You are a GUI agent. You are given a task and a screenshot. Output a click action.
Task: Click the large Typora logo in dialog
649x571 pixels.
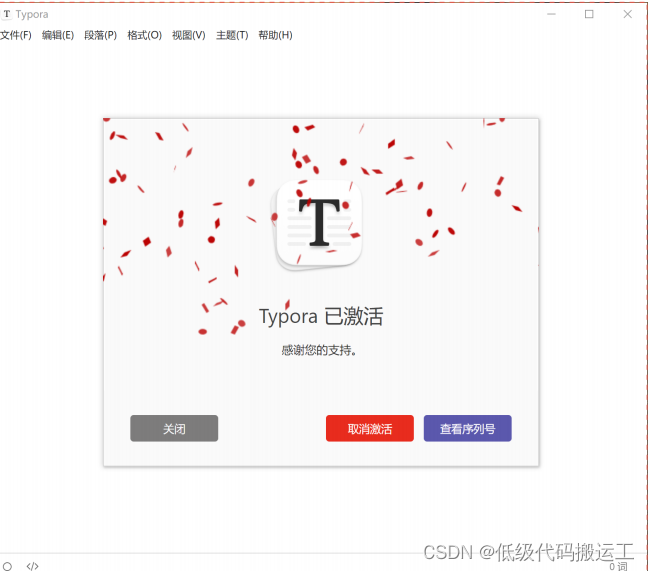319,224
